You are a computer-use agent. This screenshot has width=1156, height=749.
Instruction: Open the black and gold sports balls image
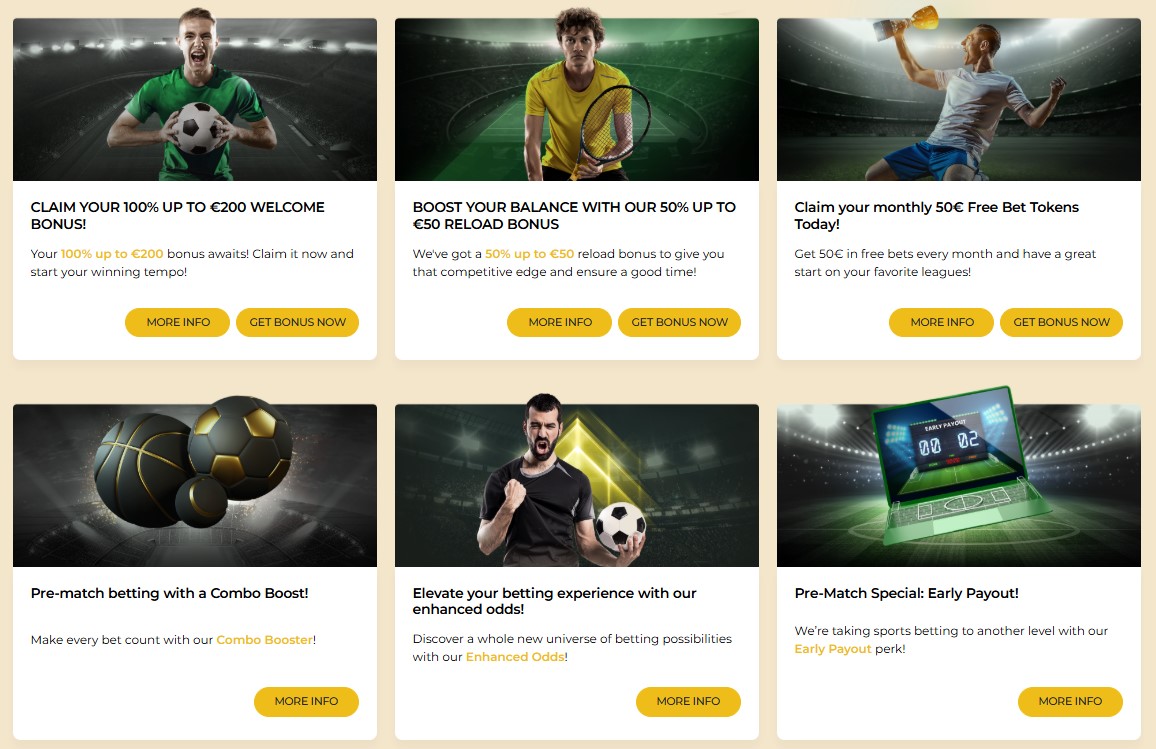point(195,485)
